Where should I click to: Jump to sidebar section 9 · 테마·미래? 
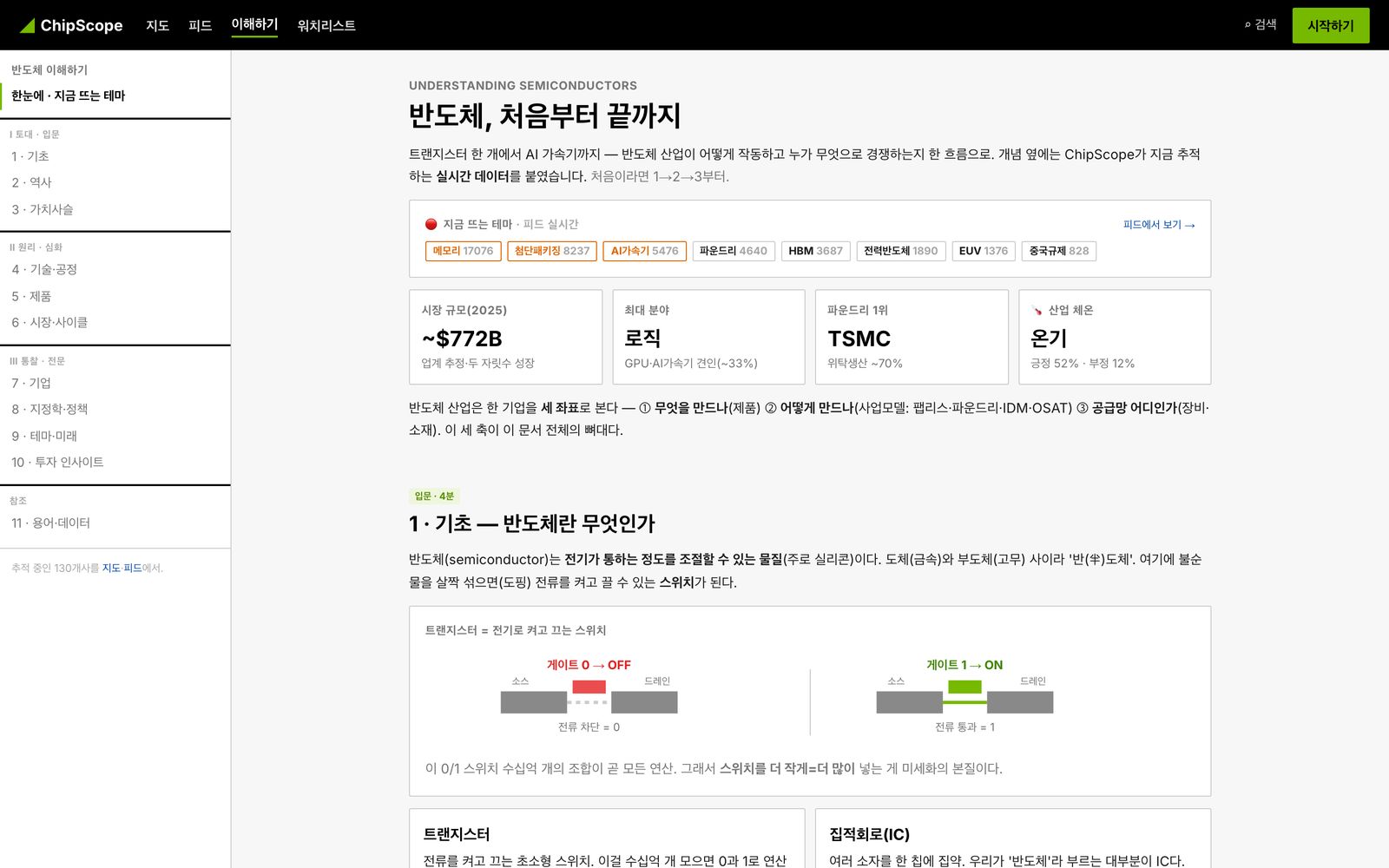(115, 436)
